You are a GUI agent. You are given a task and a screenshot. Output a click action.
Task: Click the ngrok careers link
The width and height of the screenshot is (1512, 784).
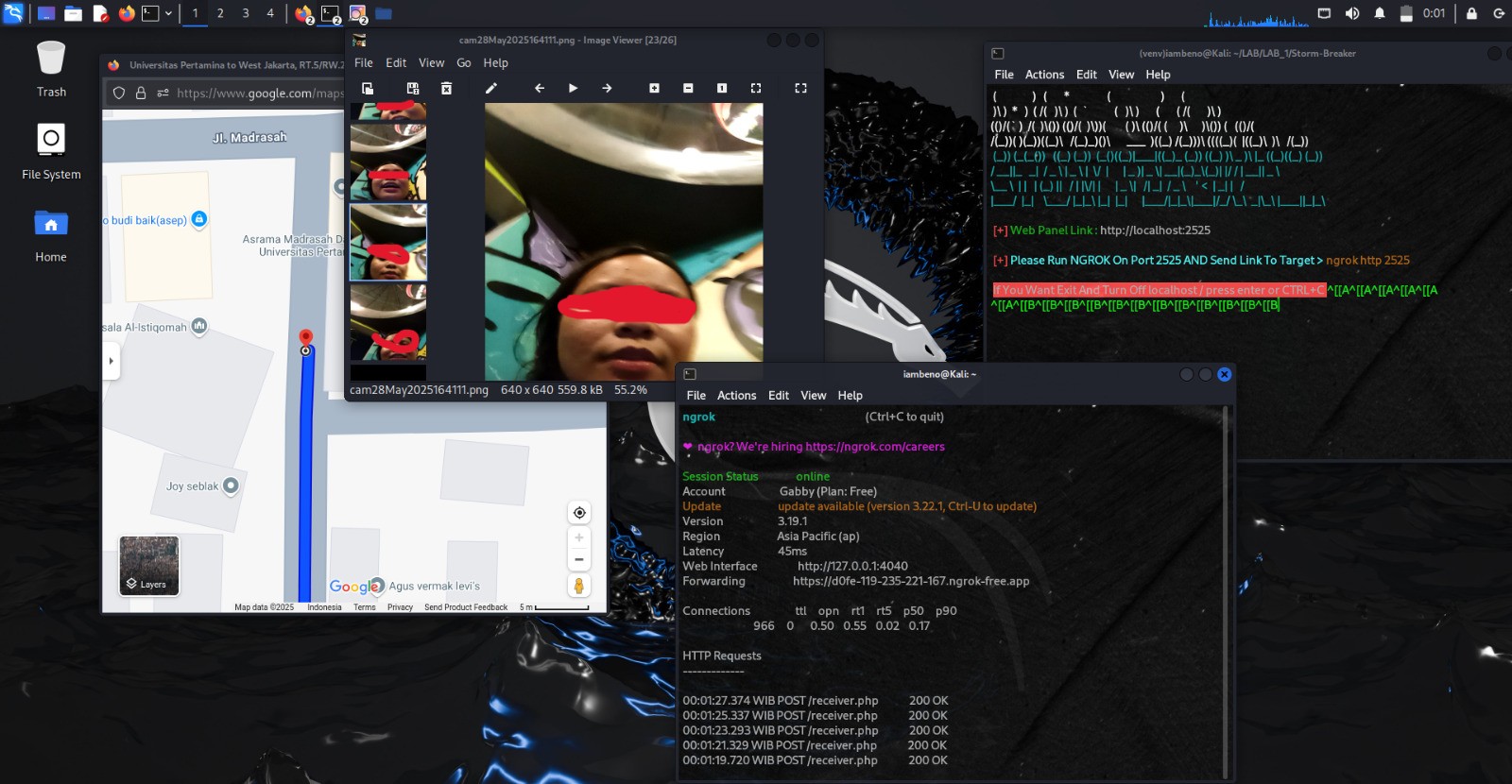click(x=874, y=447)
